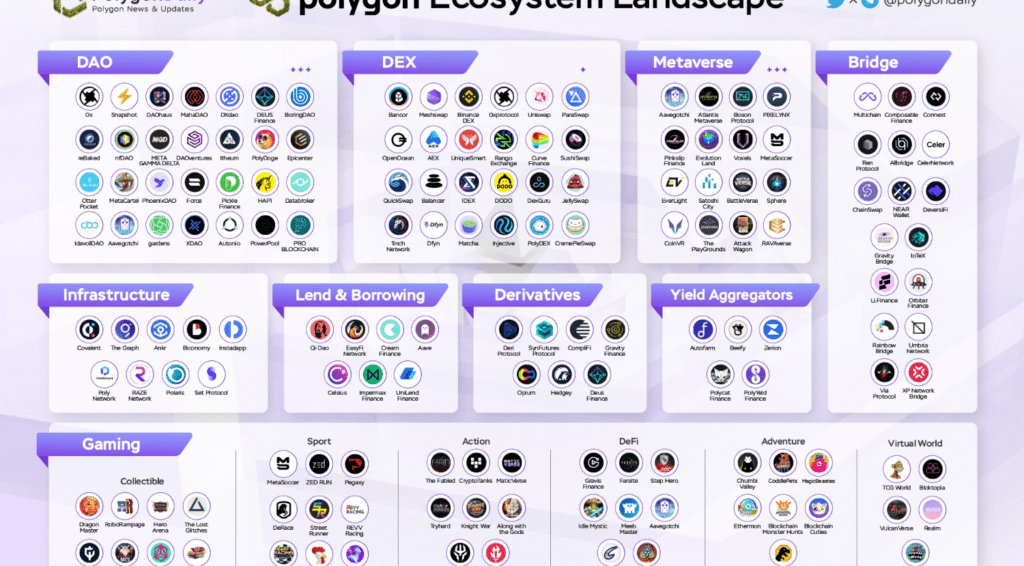Click the Ankr blue logo
This screenshot has width=1024, height=566.
[x=160, y=330]
